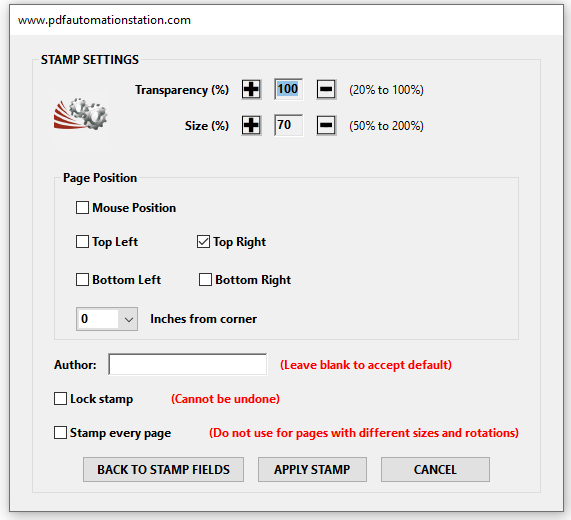Click the '(50% to 200%)' range text

[x=386, y=126]
